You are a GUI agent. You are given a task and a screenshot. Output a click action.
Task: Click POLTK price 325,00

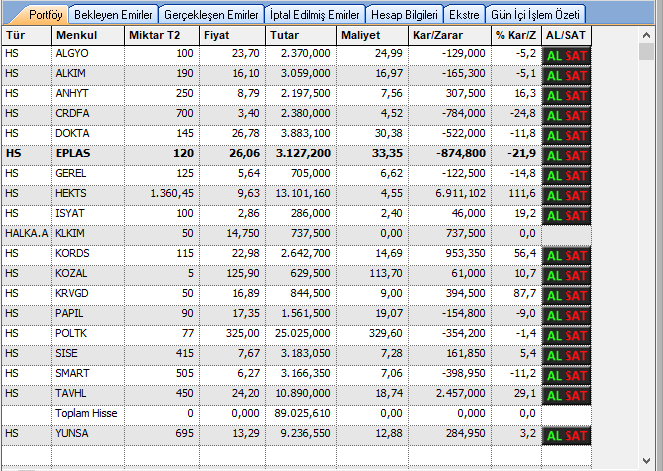point(243,334)
